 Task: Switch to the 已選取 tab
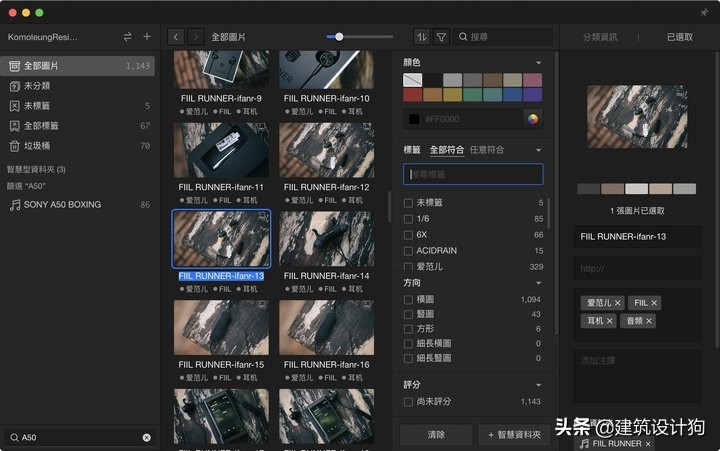(680, 37)
